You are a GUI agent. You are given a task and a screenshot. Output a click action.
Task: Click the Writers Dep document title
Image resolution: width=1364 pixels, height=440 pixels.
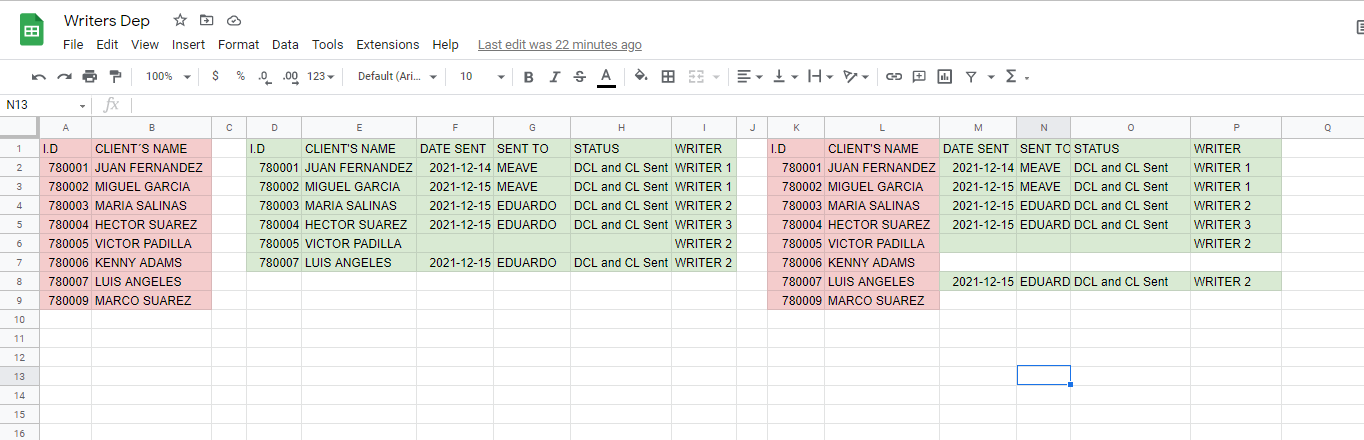tap(106, 20)
